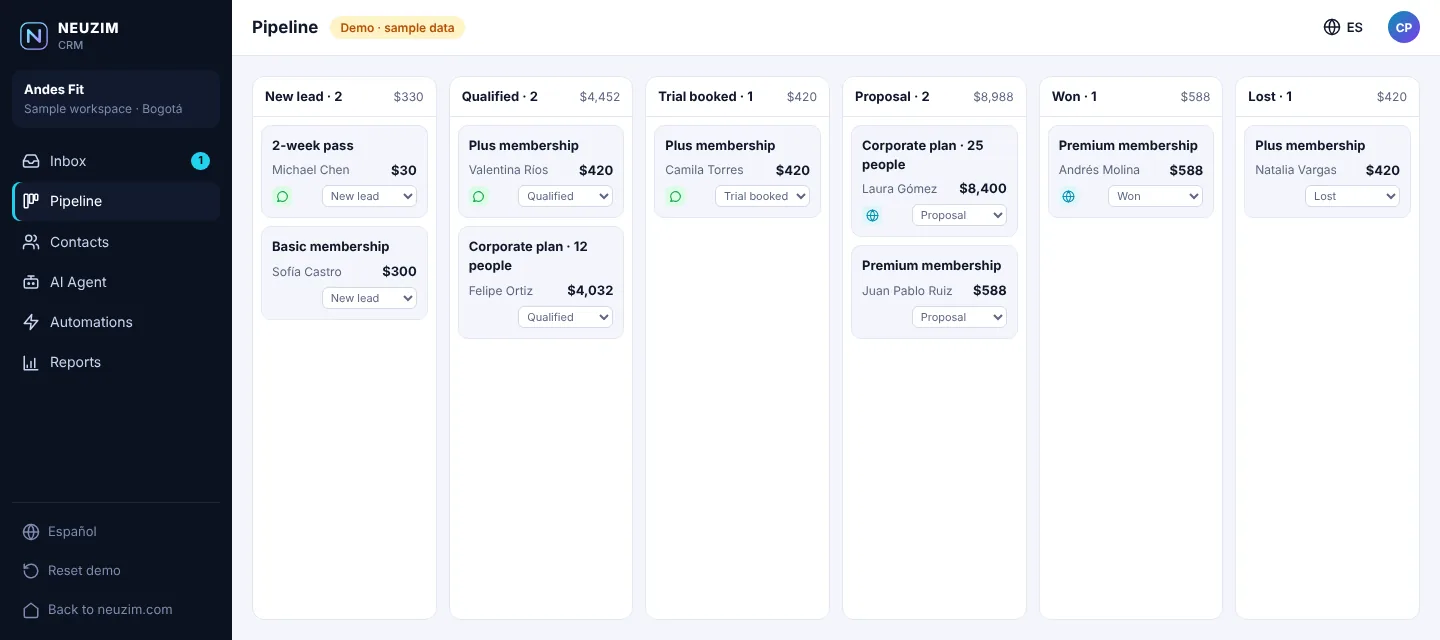Click the $8,988 Proposal total
Screen dimensions: 1440x640
click(x=993, y=97)
